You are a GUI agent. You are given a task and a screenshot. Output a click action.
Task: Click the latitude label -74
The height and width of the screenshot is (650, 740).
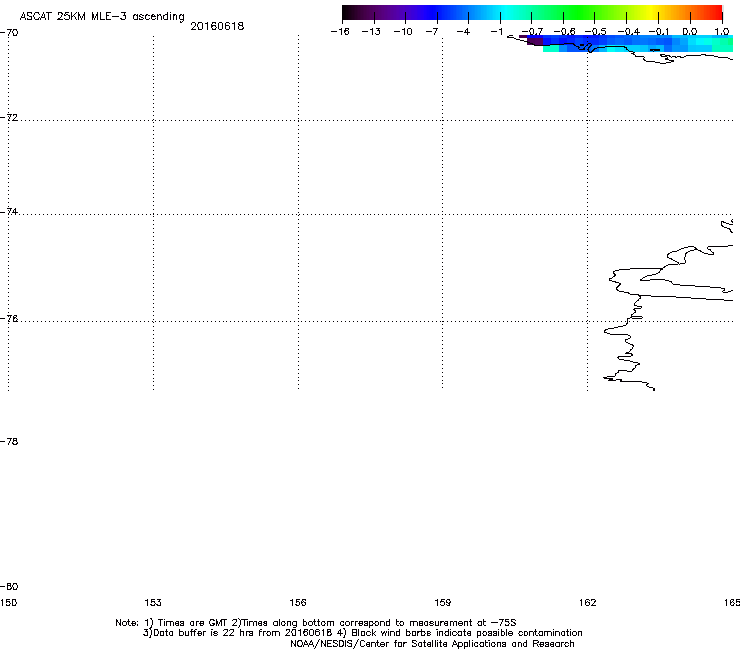point(9,211)
